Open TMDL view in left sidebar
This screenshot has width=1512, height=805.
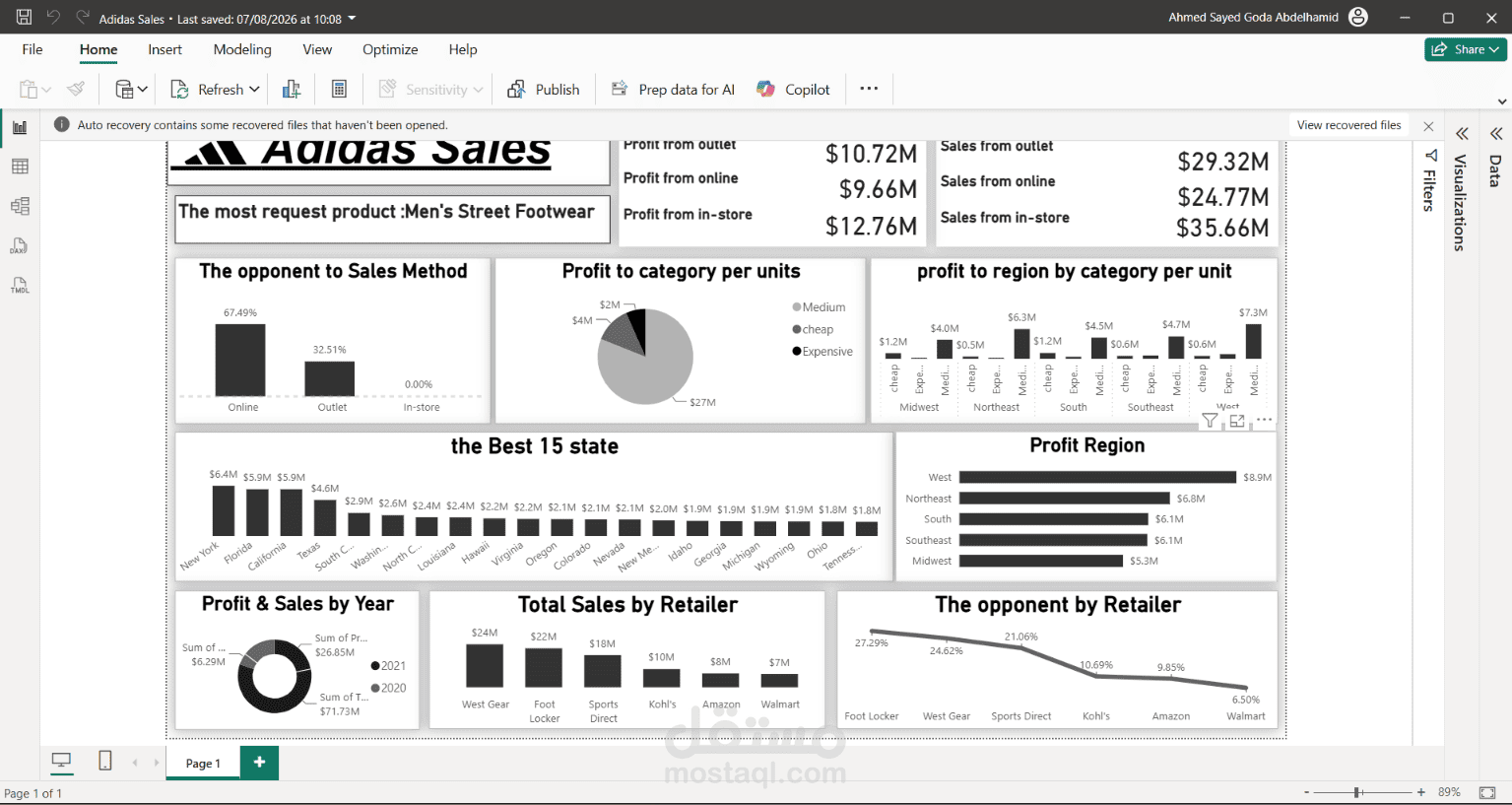pos(20,286)
